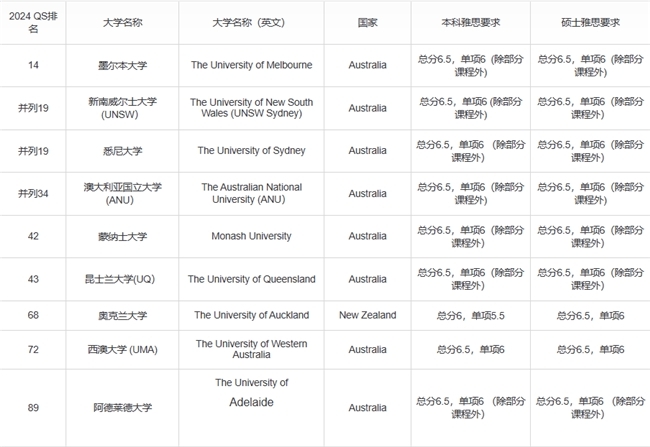Select rank cell '43'
Viewport: 650px width, 447px height.
[33, 279]
